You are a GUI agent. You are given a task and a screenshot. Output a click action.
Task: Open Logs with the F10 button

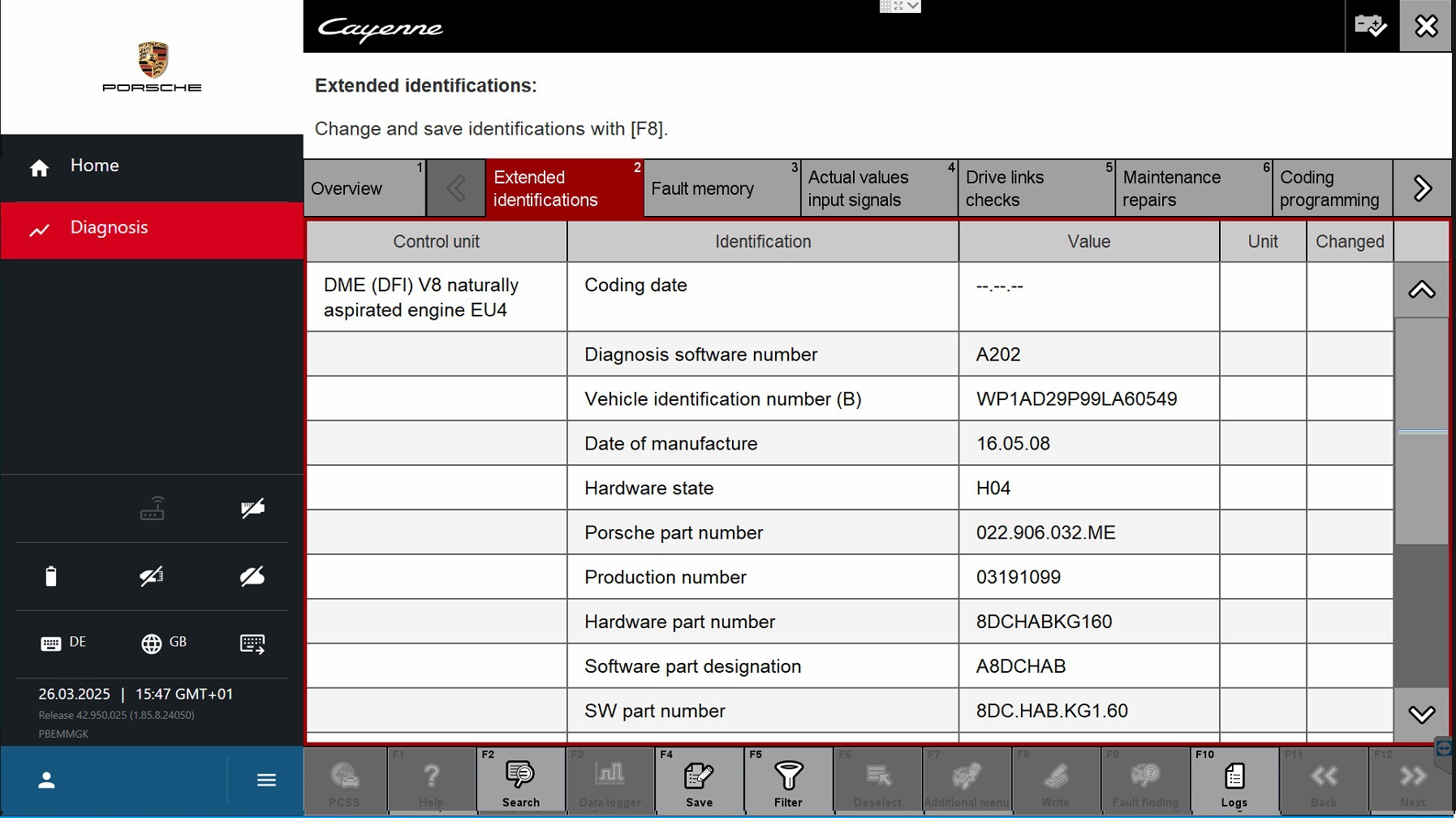pyautogui.click(x=1234, y=781)
